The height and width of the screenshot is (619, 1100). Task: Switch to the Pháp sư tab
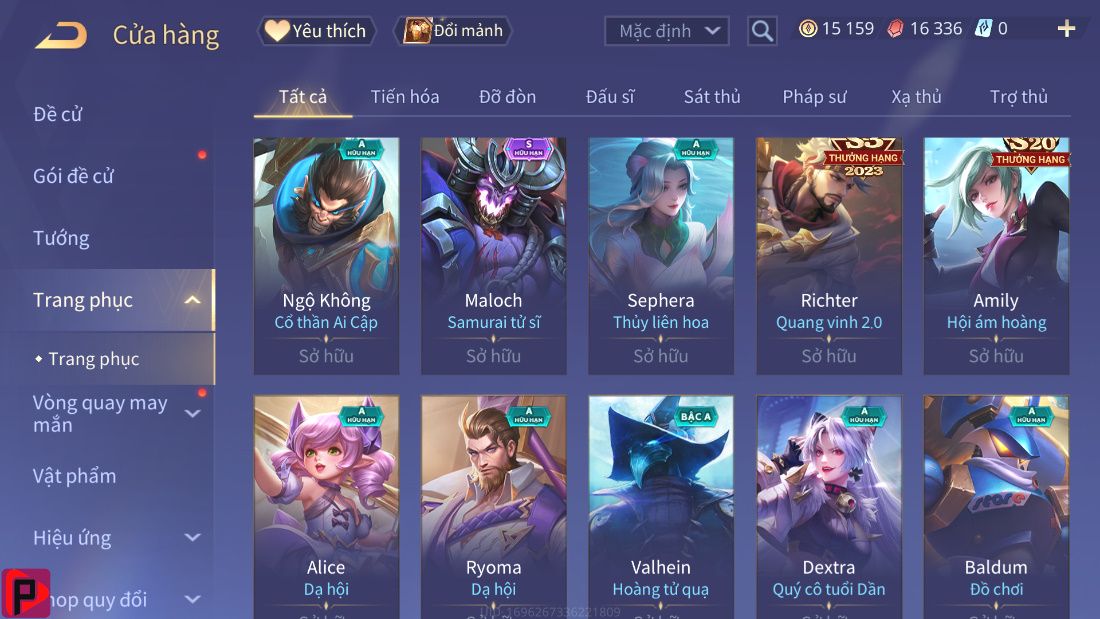814,97
